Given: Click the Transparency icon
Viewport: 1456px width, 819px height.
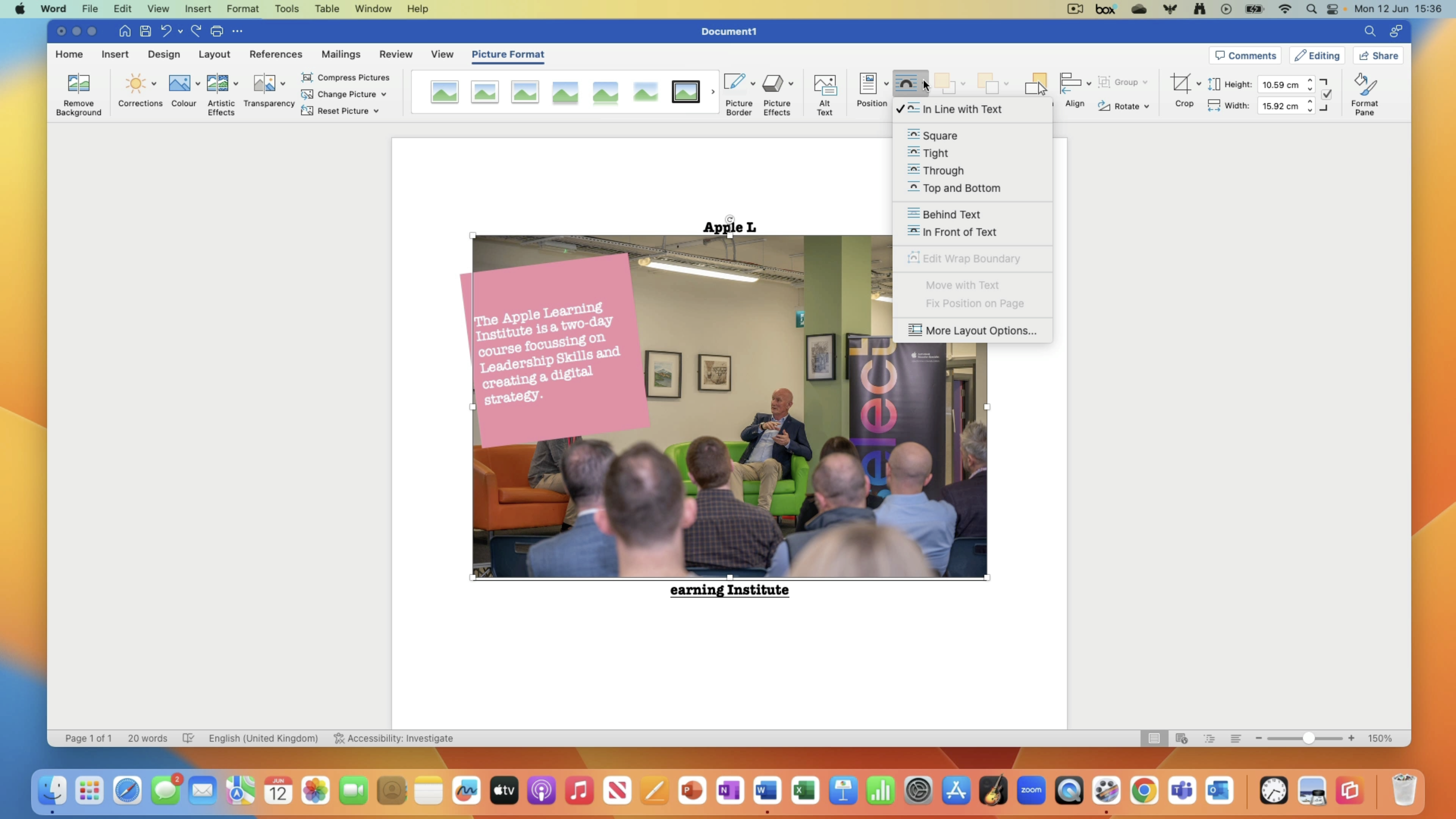Looking at the screenshot, I should pos(264,84).
